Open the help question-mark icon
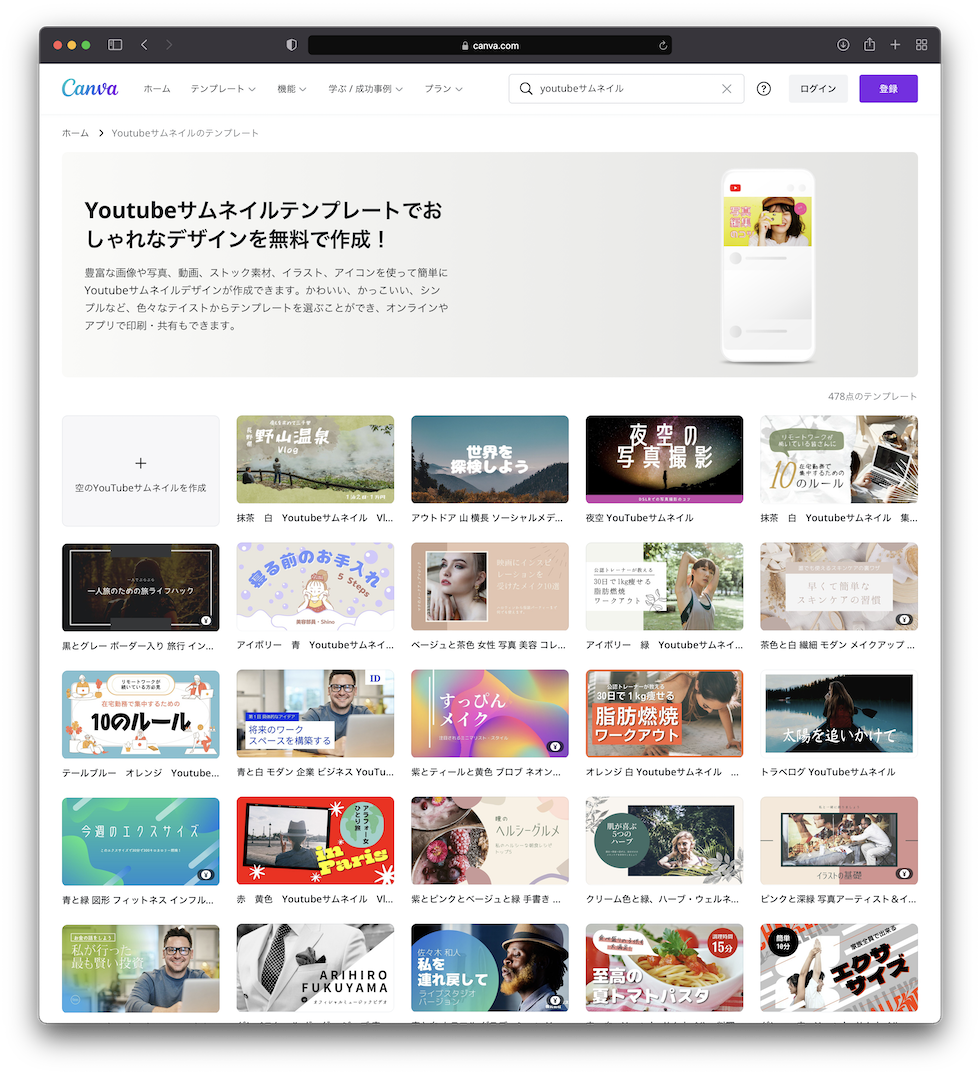 [x=763, y=89]
